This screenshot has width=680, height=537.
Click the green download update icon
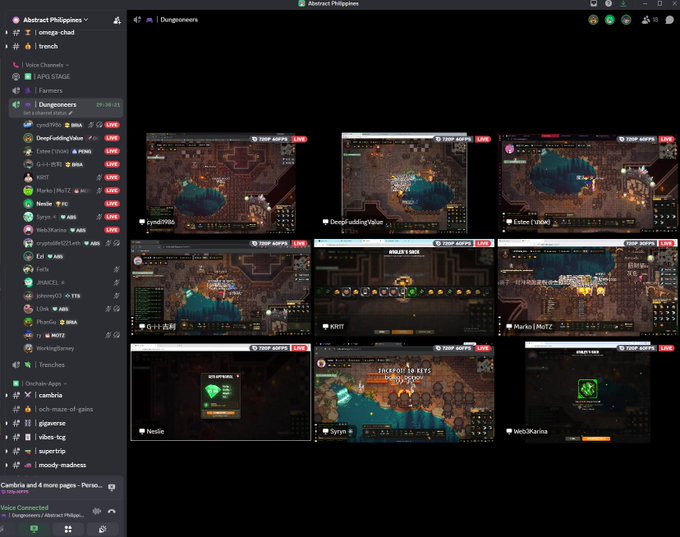point(623,3)
